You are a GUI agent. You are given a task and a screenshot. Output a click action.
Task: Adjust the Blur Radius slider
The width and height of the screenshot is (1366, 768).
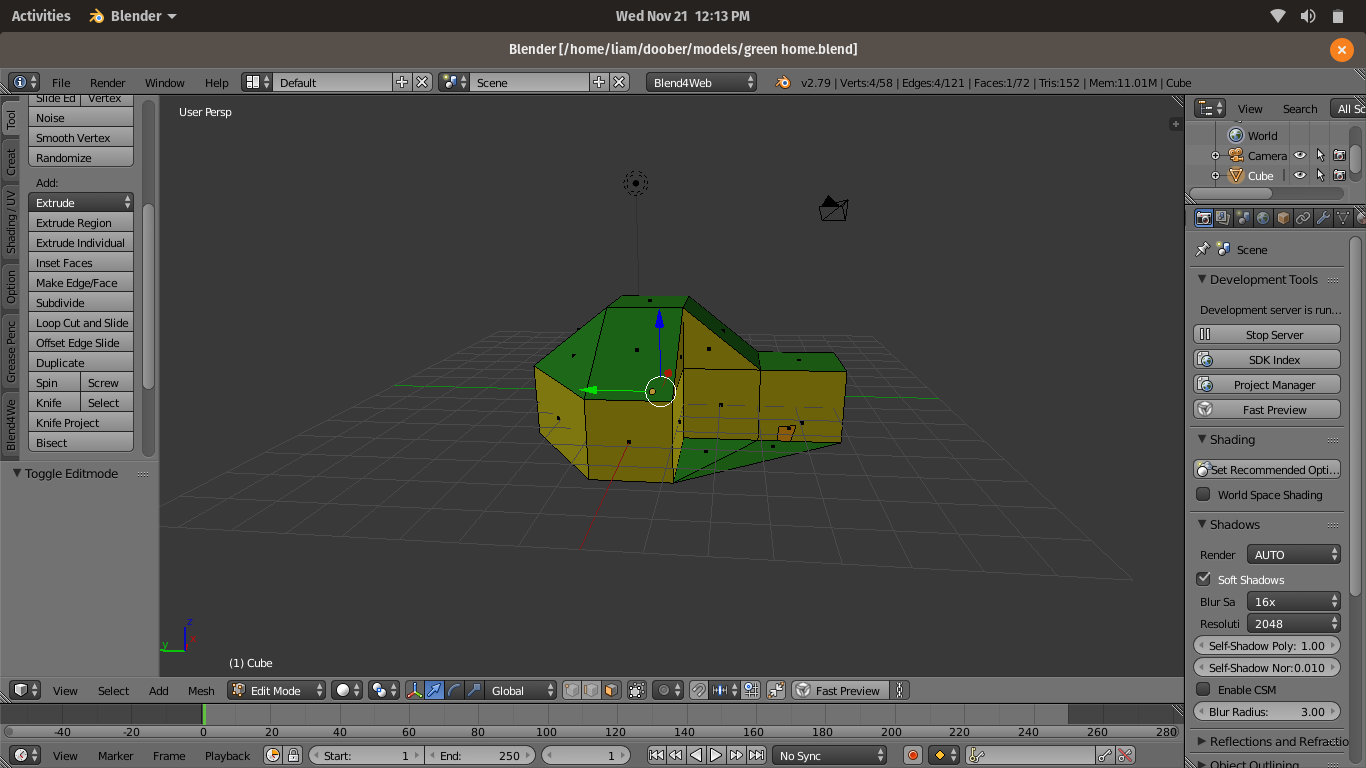point(1267,712)
